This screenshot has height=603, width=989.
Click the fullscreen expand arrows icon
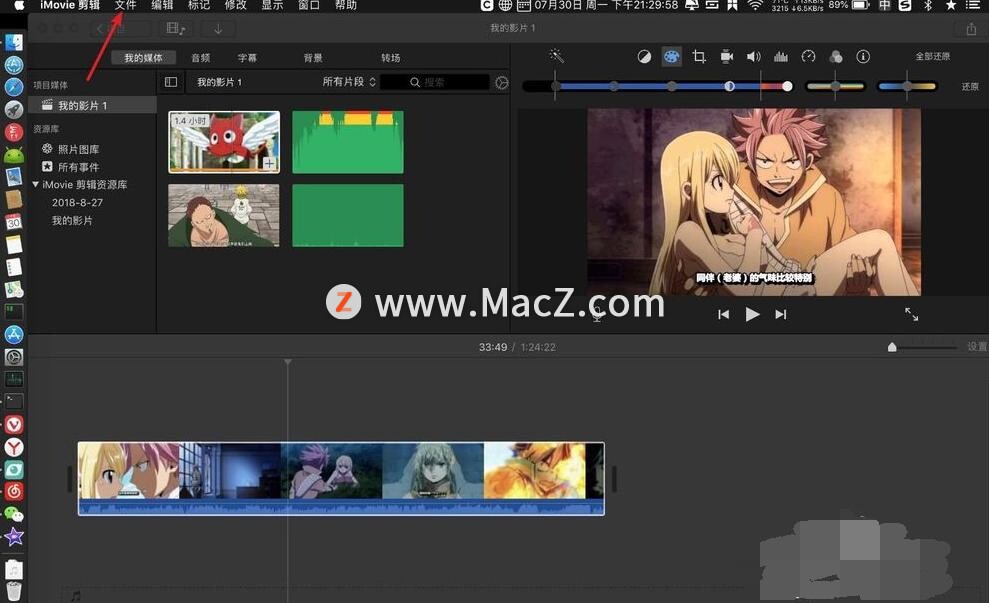tap(911, 314)
